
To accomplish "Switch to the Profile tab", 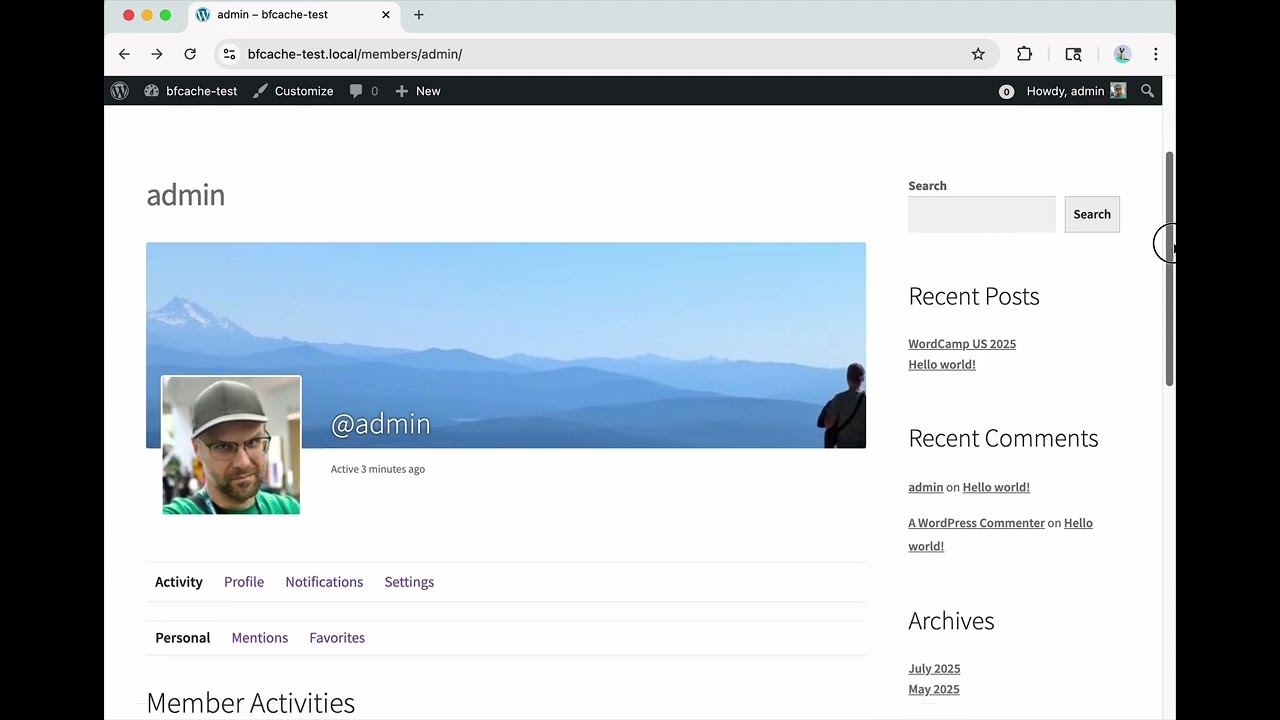I will [x=244, y=581].
